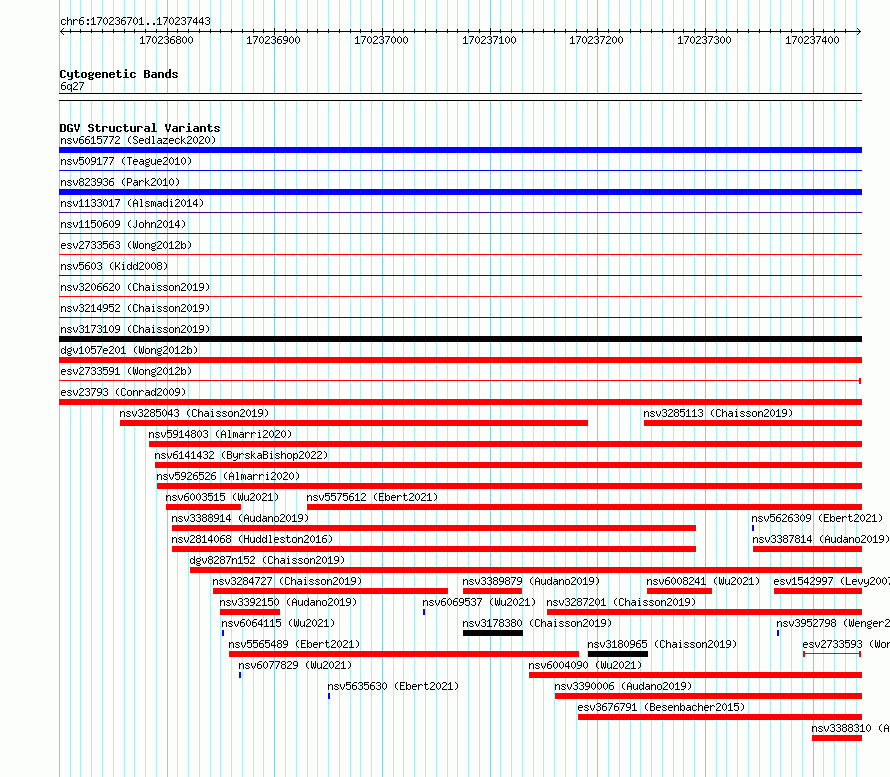The height and width of the screenshot is (777, 890).
Task: Open nsv1133017 (Alsmadi2014) variant details
Action: (x=132, y=203)
